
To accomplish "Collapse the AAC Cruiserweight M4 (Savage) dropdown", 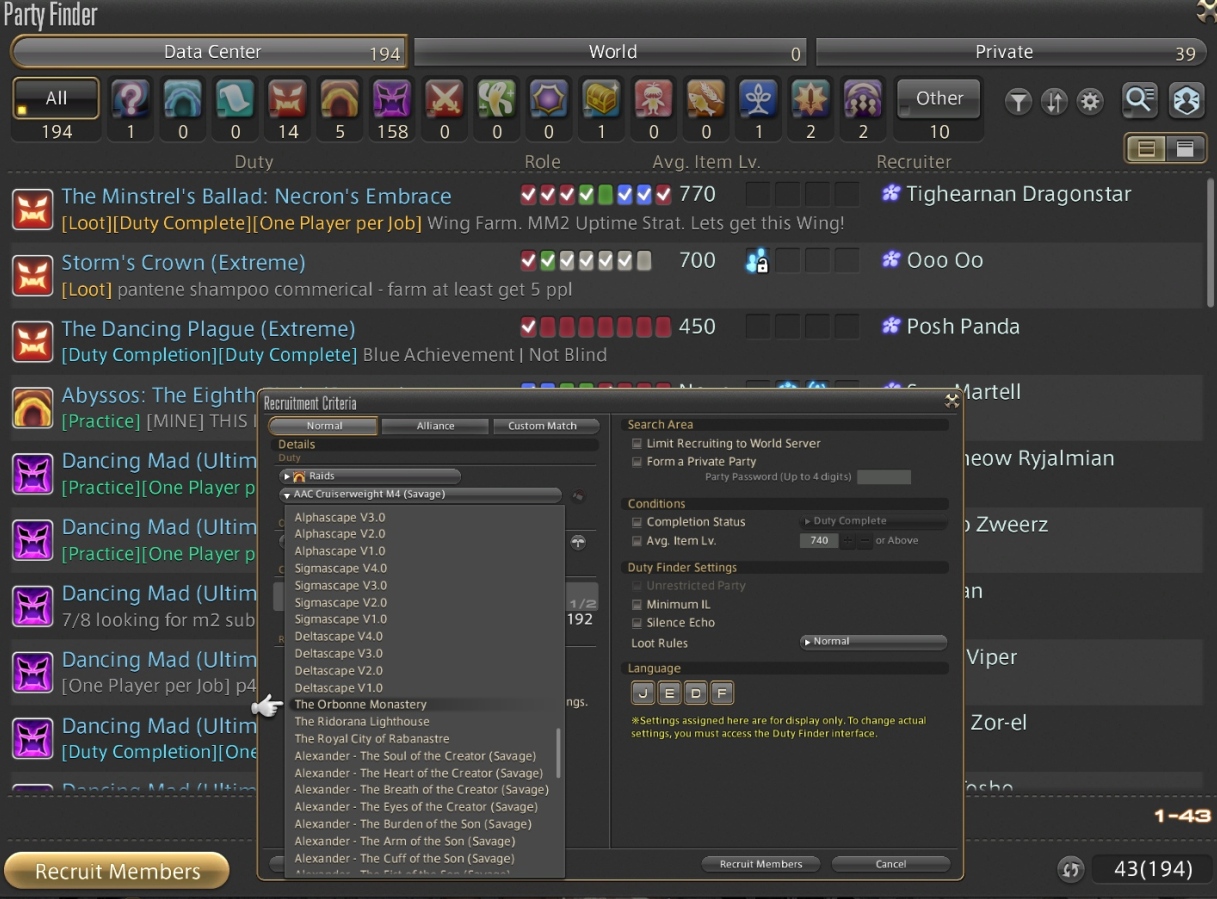I will click(x=421, y=494).
